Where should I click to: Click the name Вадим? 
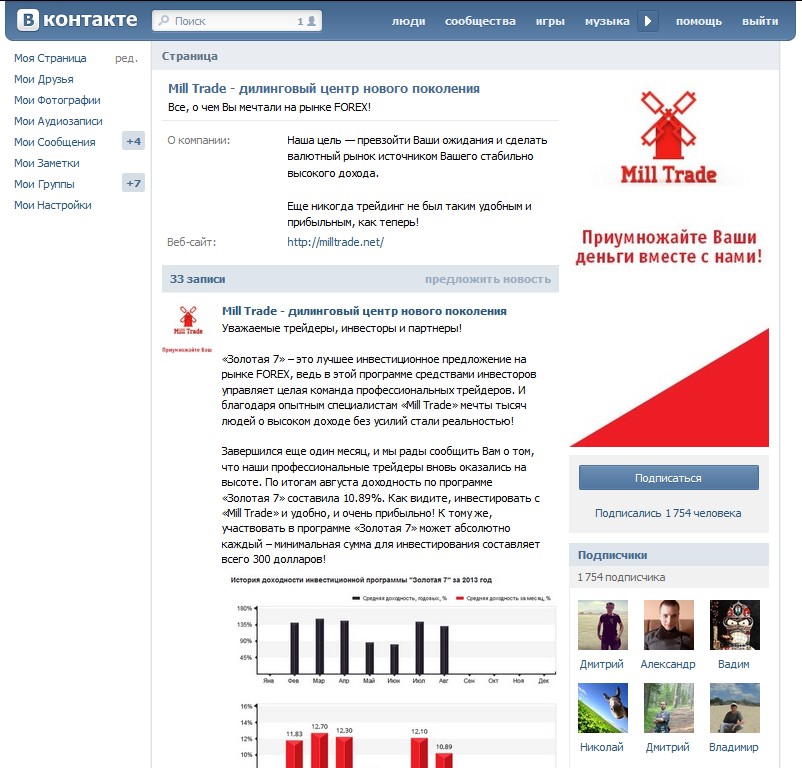[733, 664]
